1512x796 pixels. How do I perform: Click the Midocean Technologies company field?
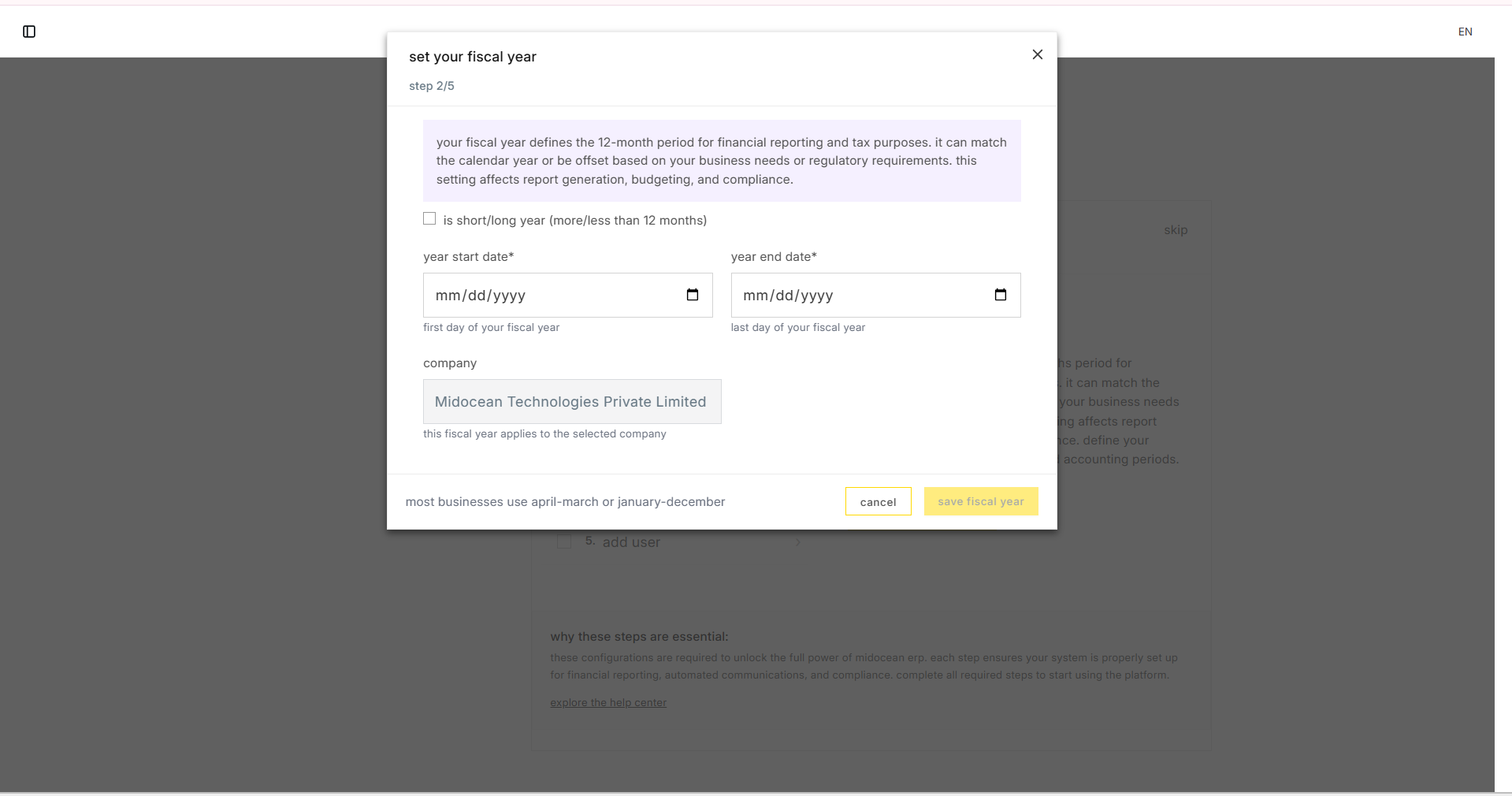(x=571, y=402)
